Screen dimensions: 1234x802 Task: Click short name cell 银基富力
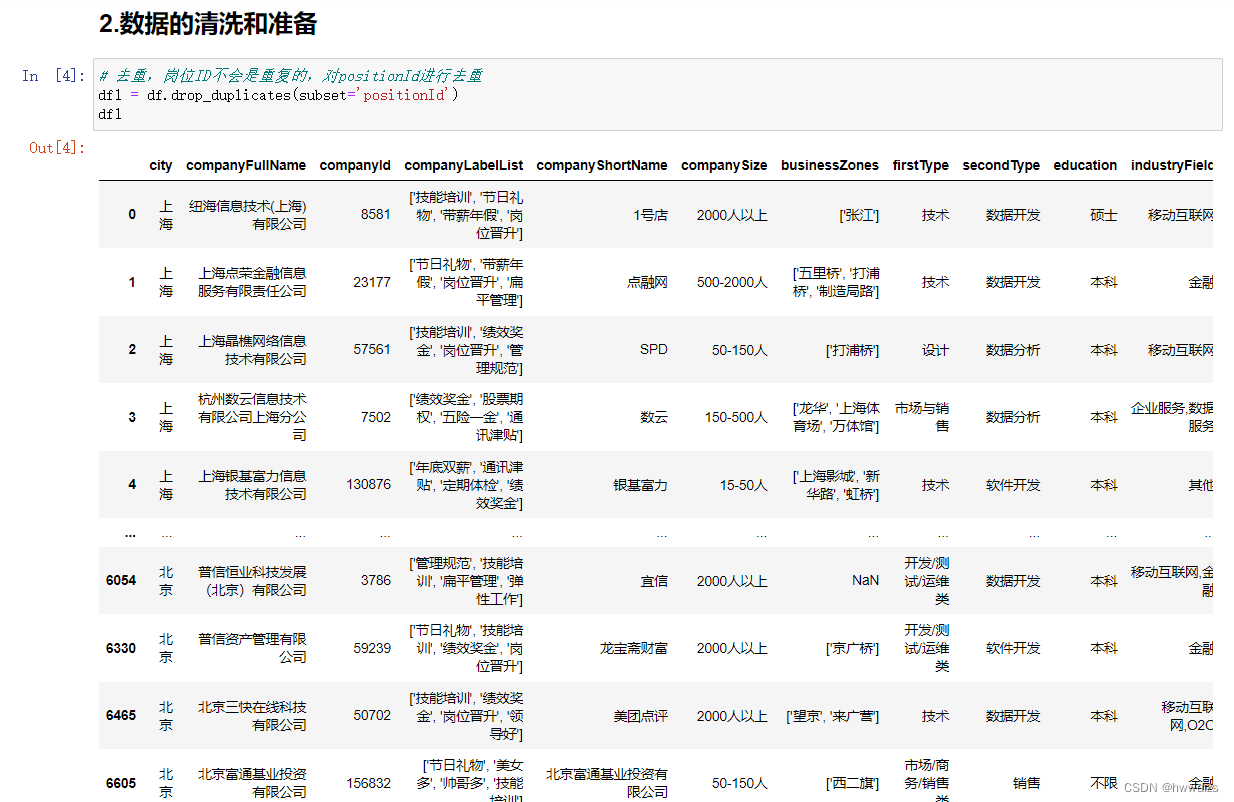[640, 485]
